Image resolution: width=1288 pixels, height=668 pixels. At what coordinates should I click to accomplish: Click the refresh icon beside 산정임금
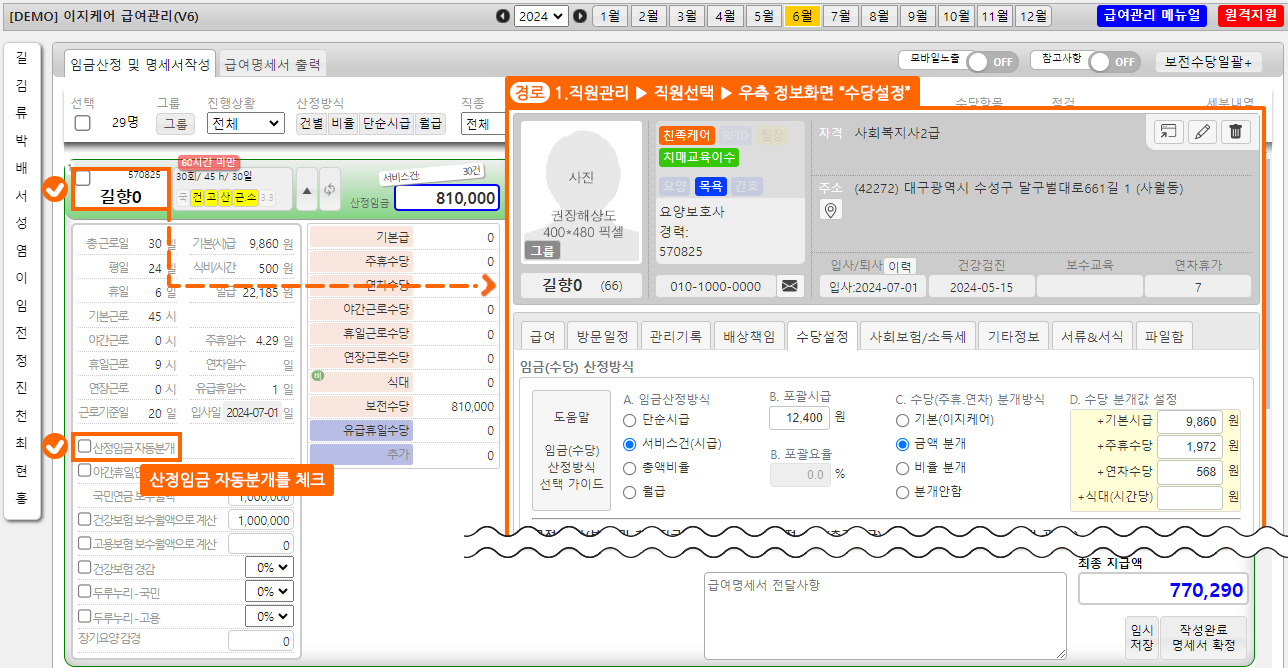330,189
